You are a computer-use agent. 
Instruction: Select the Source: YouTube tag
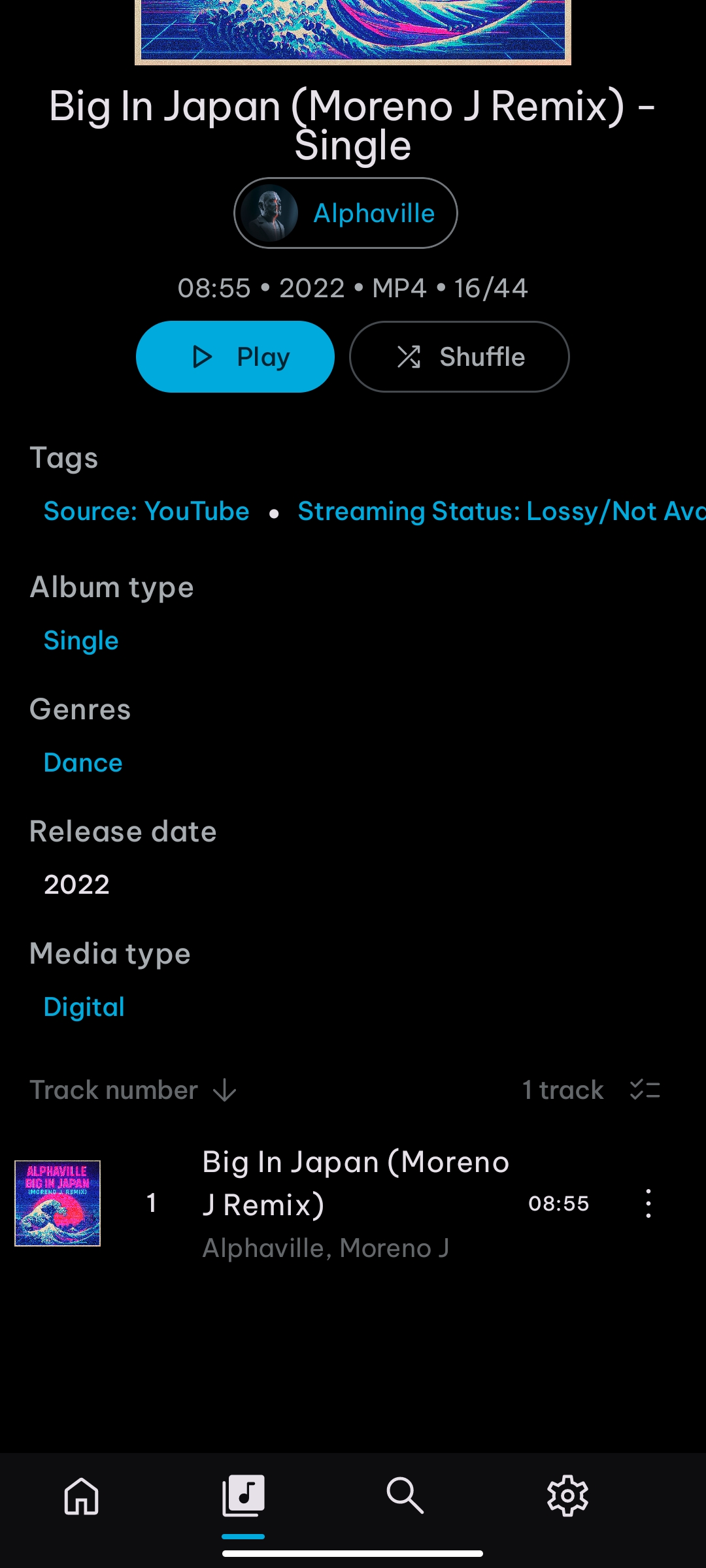click(146, 511)
